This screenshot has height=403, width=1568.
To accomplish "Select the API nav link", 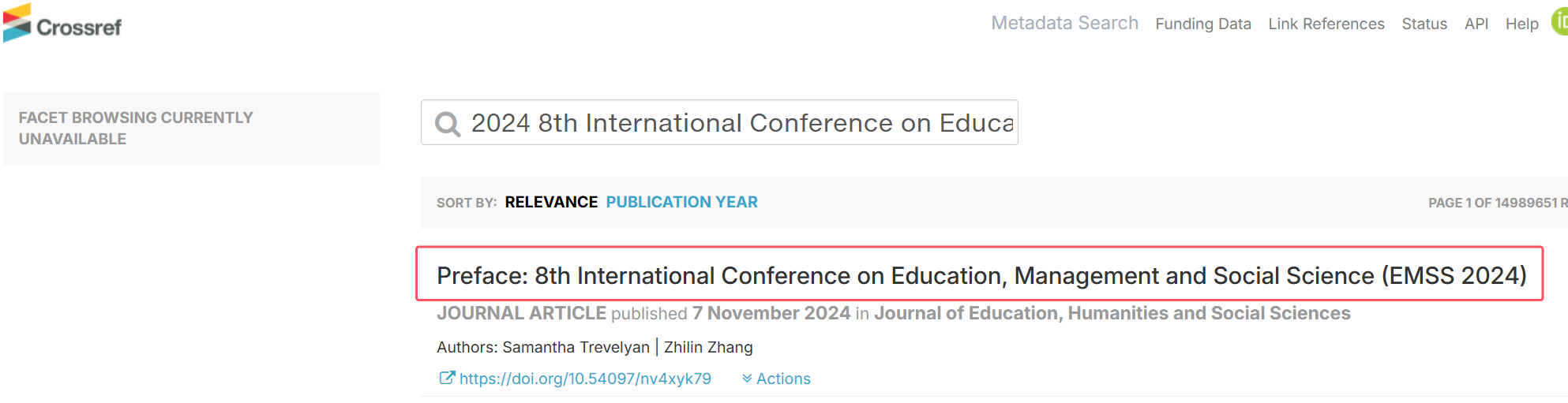I will coord(1476,24).
